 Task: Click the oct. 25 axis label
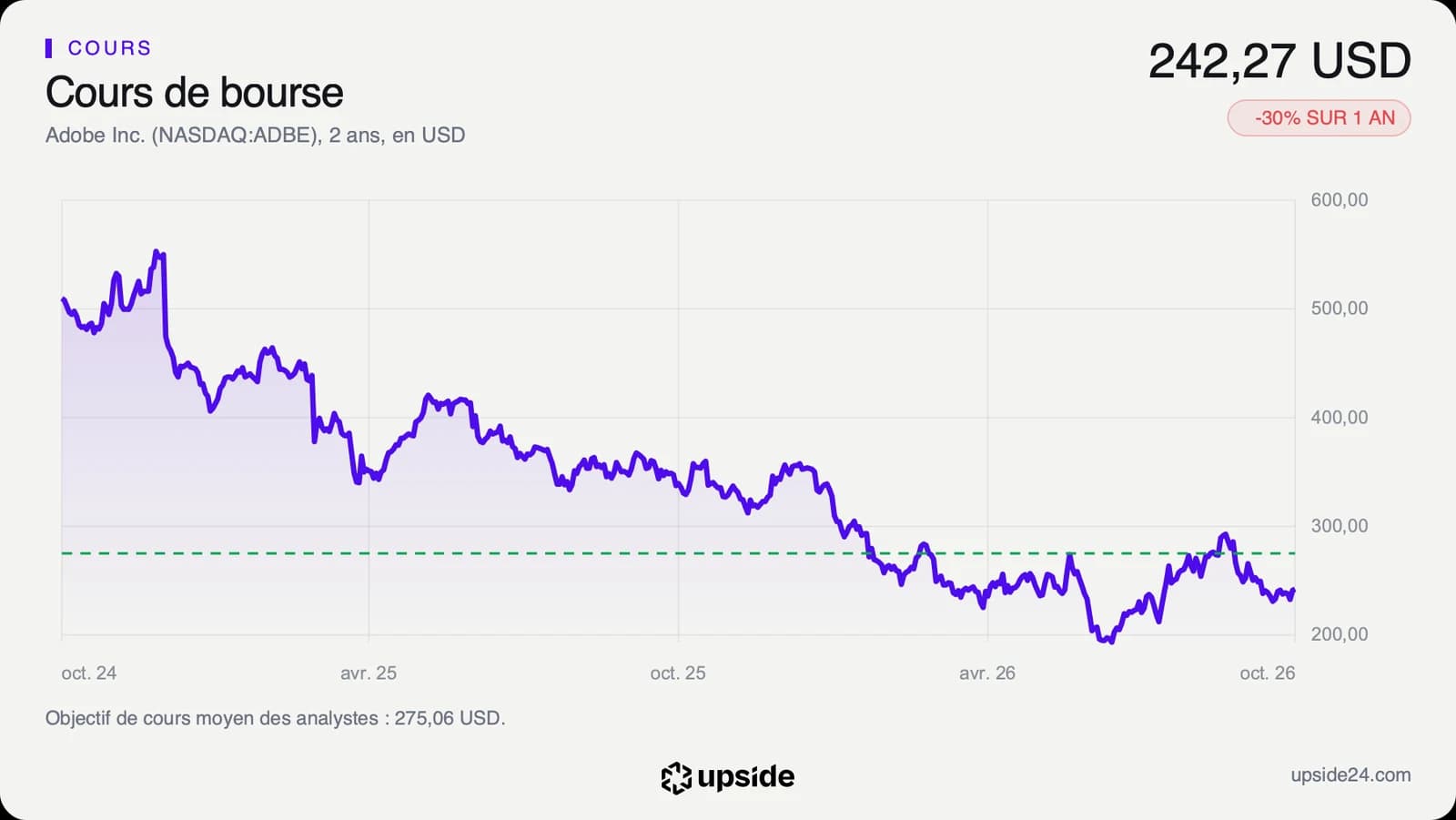pyautogui.click(x=678, y=673)
